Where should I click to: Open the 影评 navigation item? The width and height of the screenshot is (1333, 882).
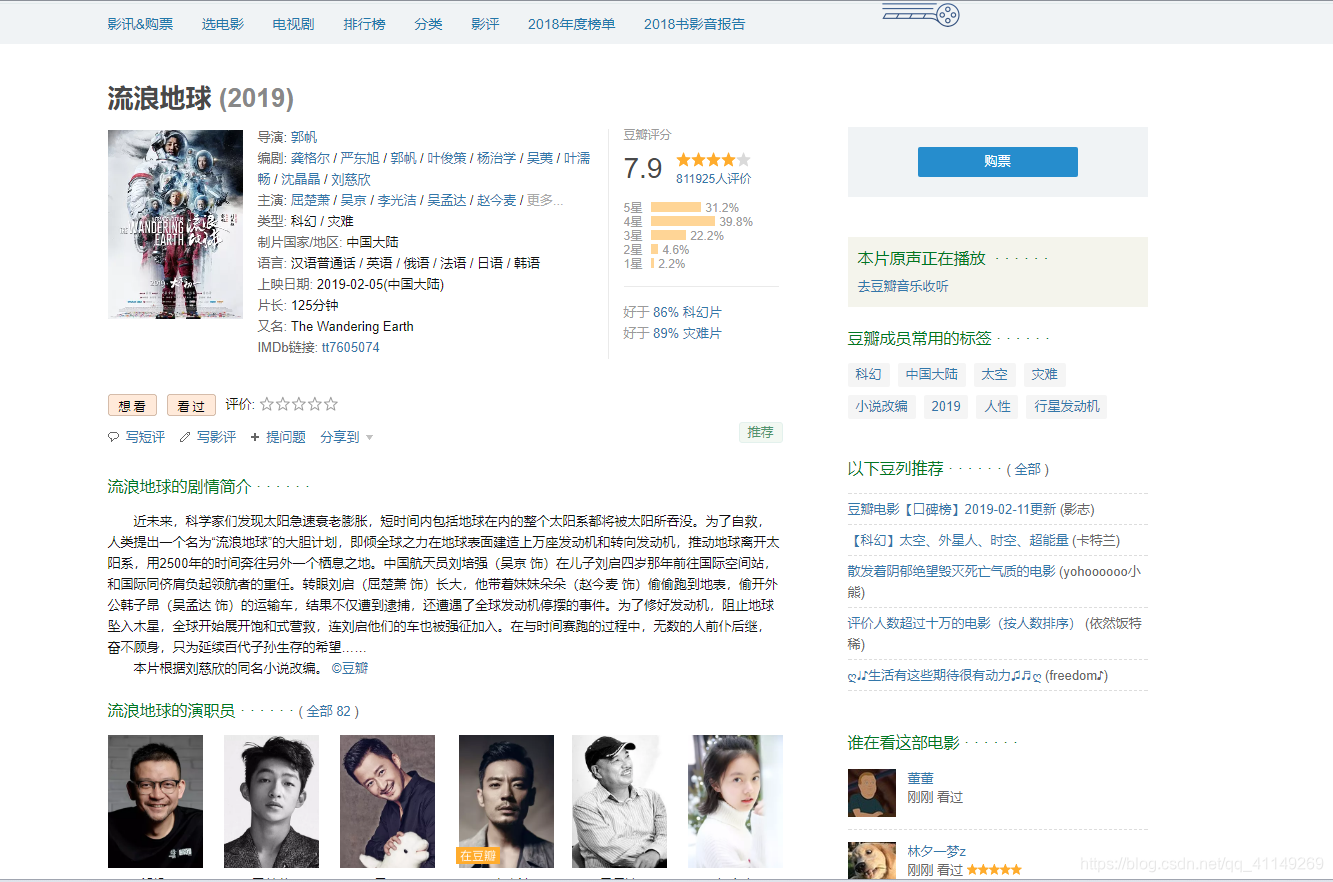click(x=485, y=24)
